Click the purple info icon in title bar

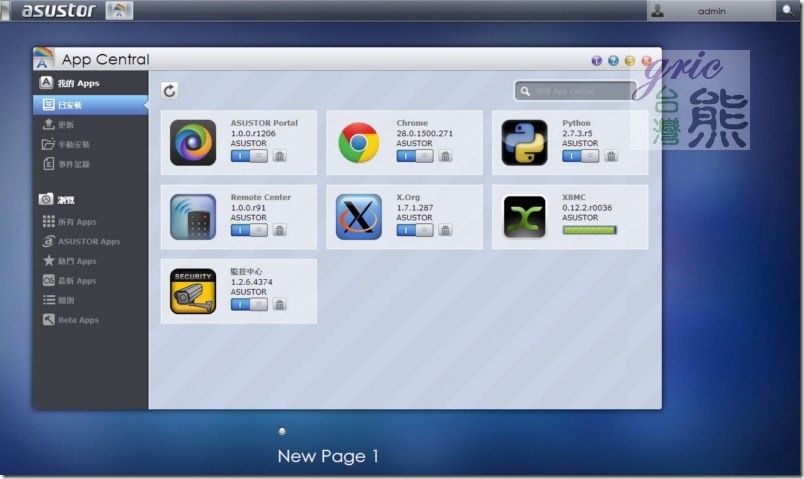(x=596, y=61)
